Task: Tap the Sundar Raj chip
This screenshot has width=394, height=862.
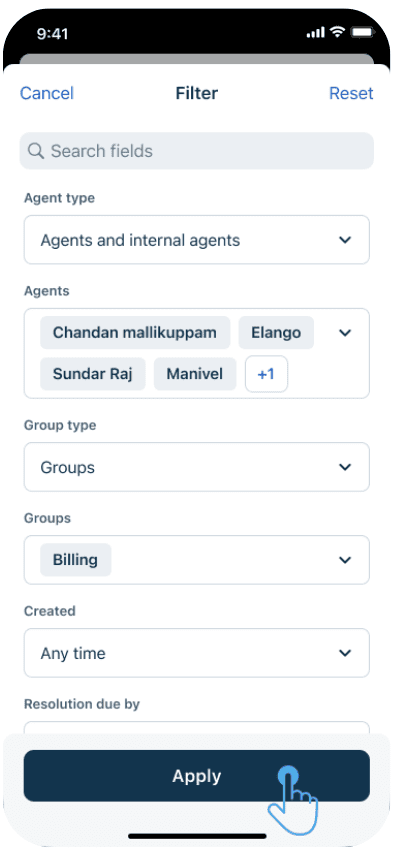Action: pyautogui.click(x=92, y=374)
